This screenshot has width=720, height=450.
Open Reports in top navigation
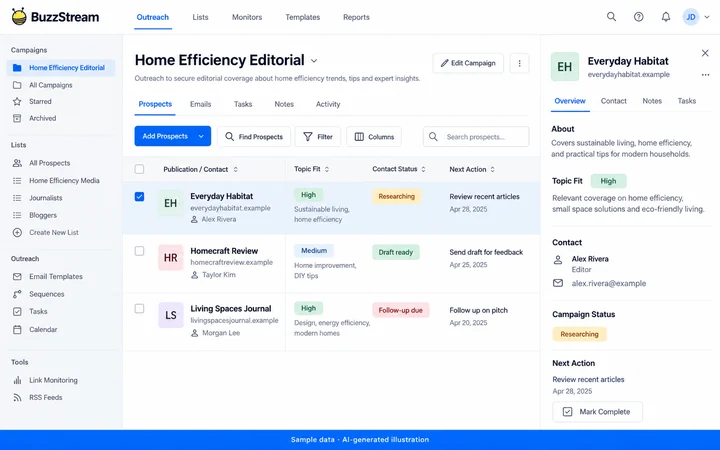pos(356,17)
